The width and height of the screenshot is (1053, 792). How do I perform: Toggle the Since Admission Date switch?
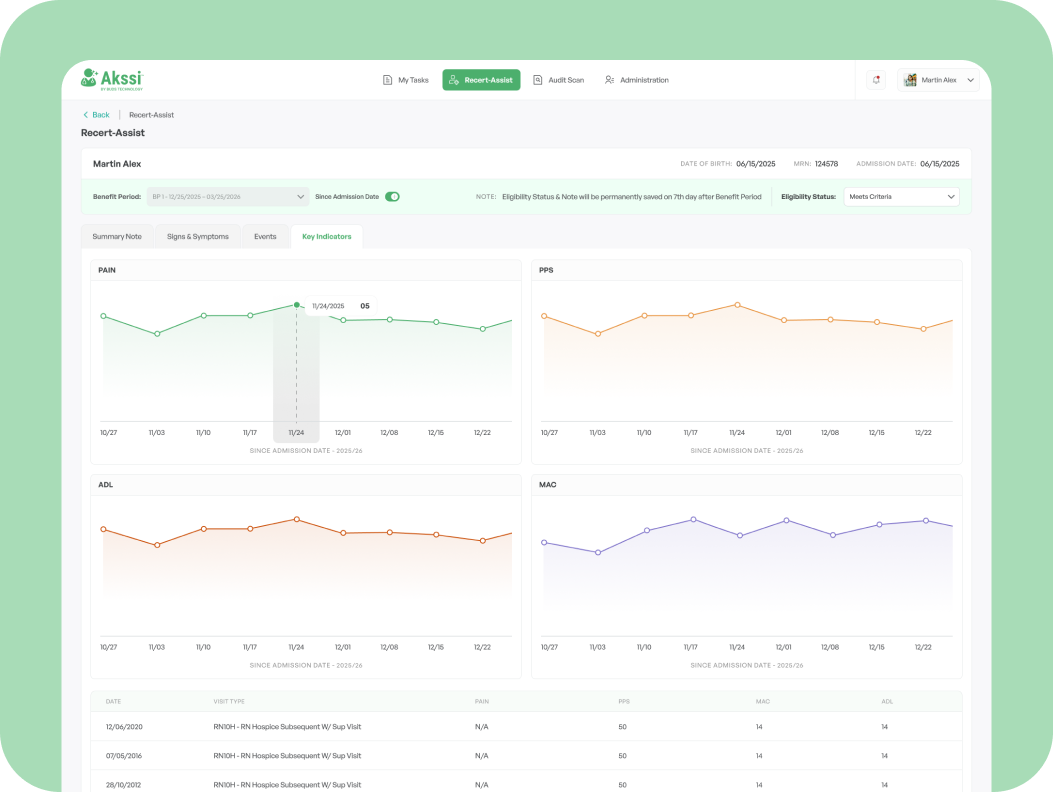392,197
